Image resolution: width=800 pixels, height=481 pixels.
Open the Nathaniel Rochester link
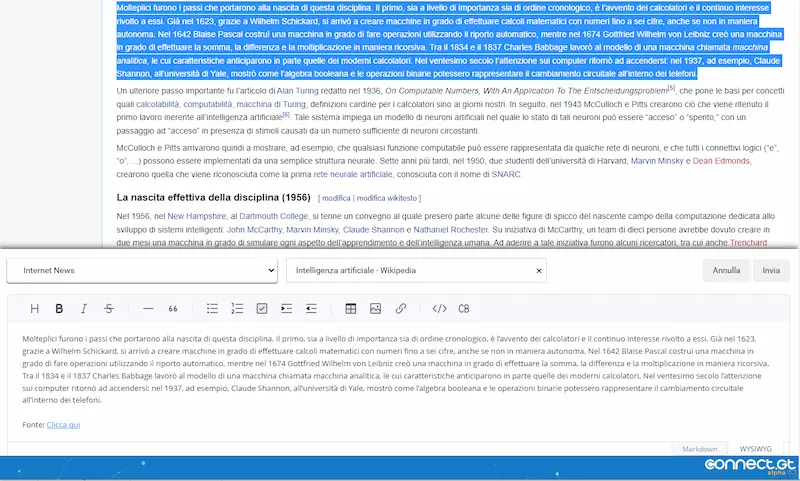point(451,230)
